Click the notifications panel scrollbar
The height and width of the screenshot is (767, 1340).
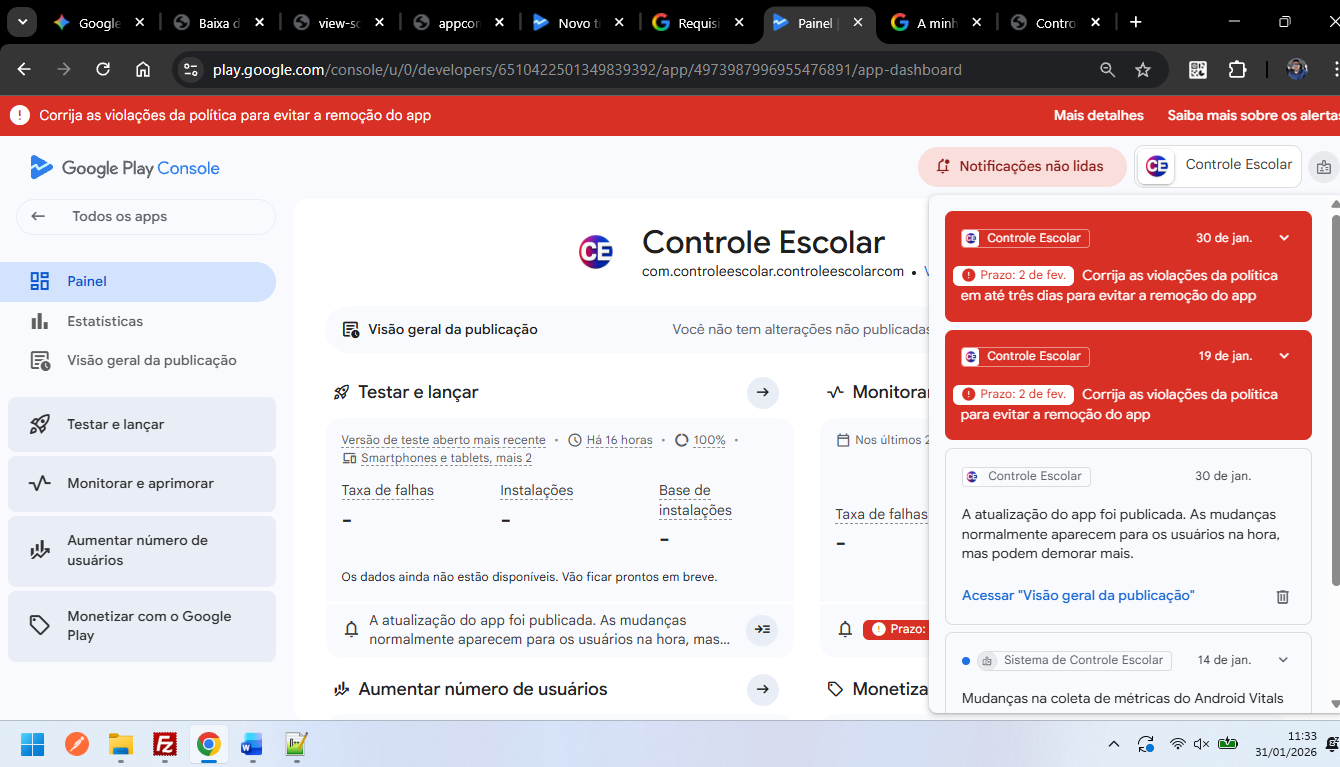1334,400
